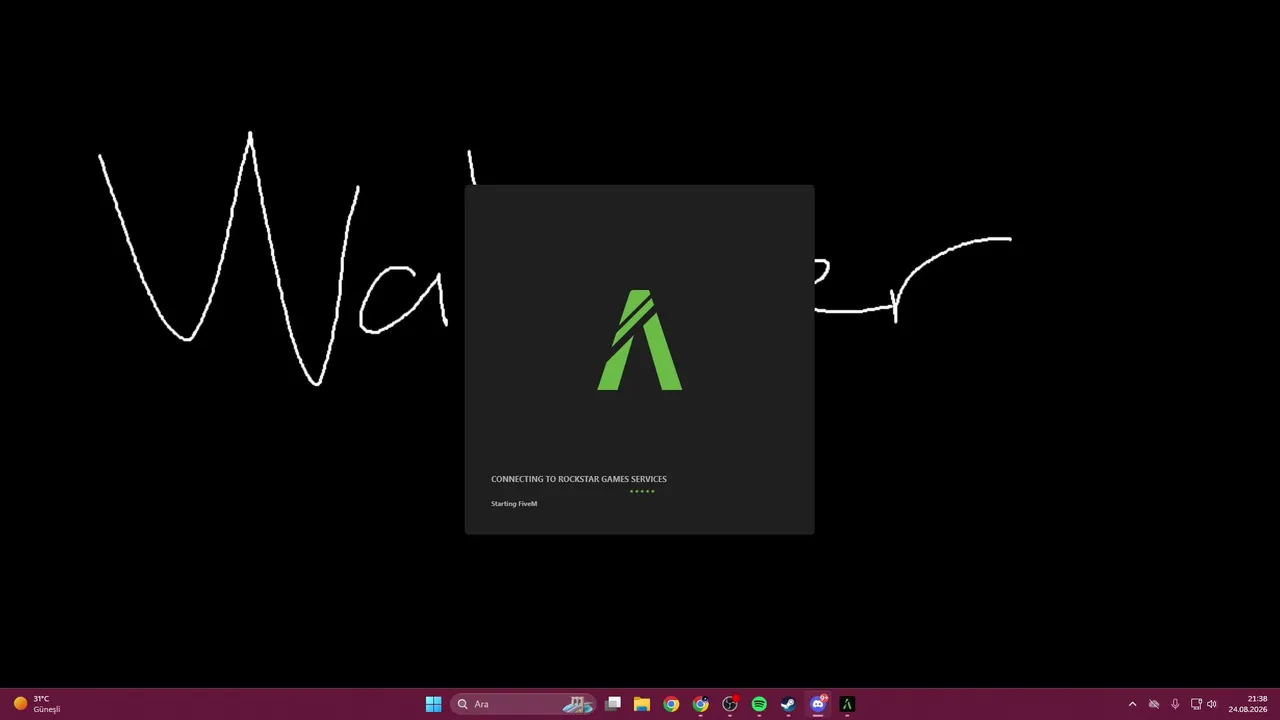This screenshot has height=720, width=1280.
Task: Open the volume control speaker icon
Action: point(1212,704)
